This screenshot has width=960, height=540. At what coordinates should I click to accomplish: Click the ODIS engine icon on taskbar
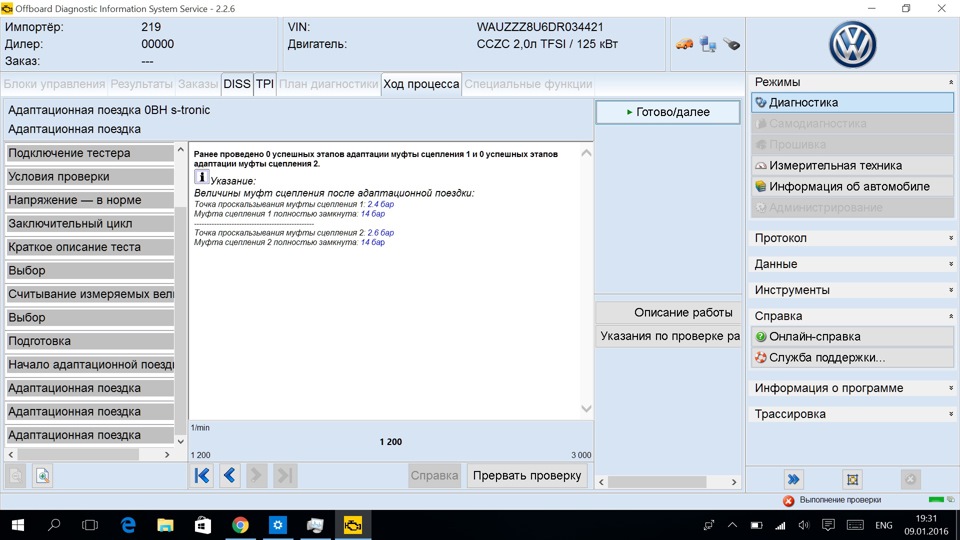click(x=353, y=525)
